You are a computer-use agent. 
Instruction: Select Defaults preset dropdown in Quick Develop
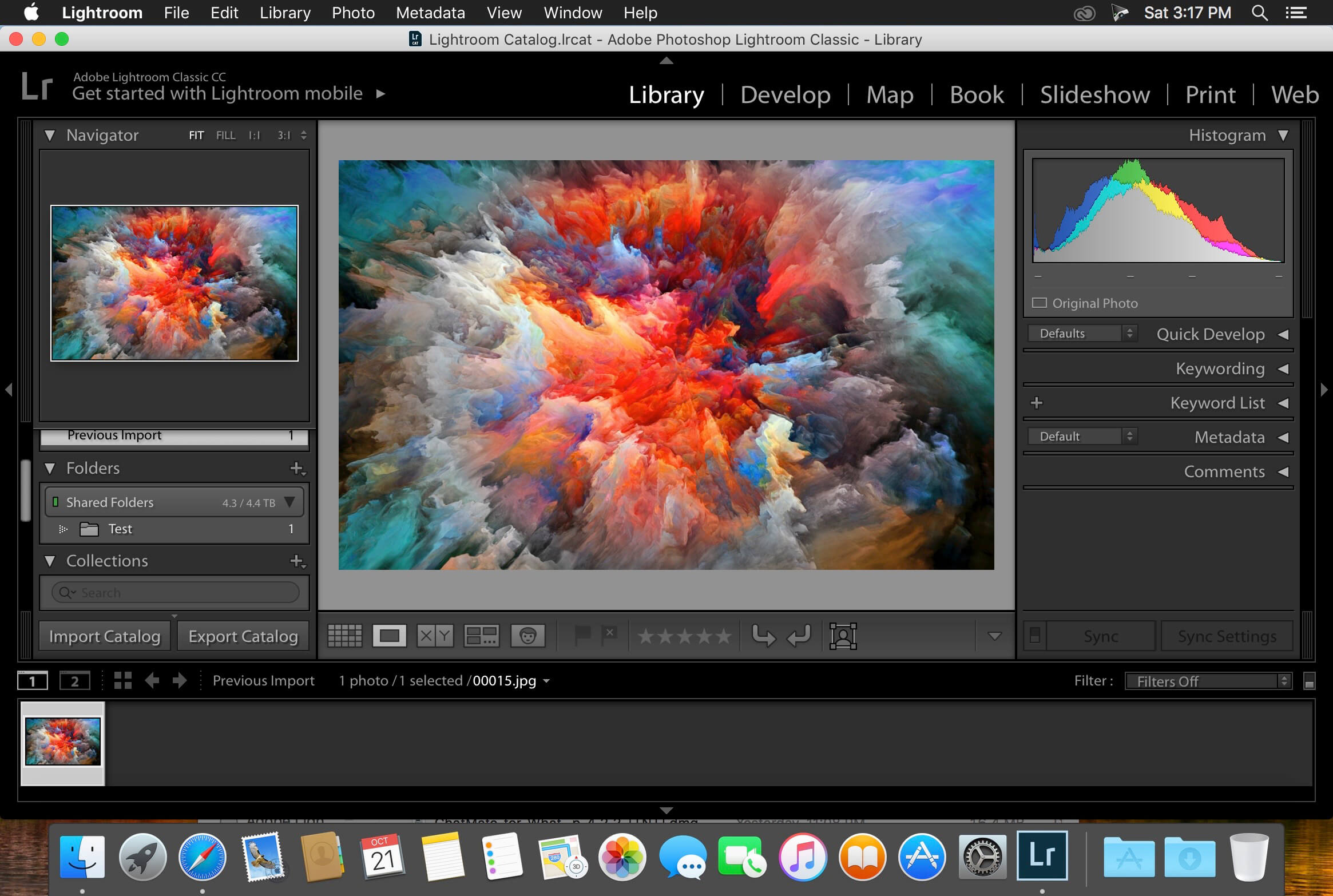1083,333
